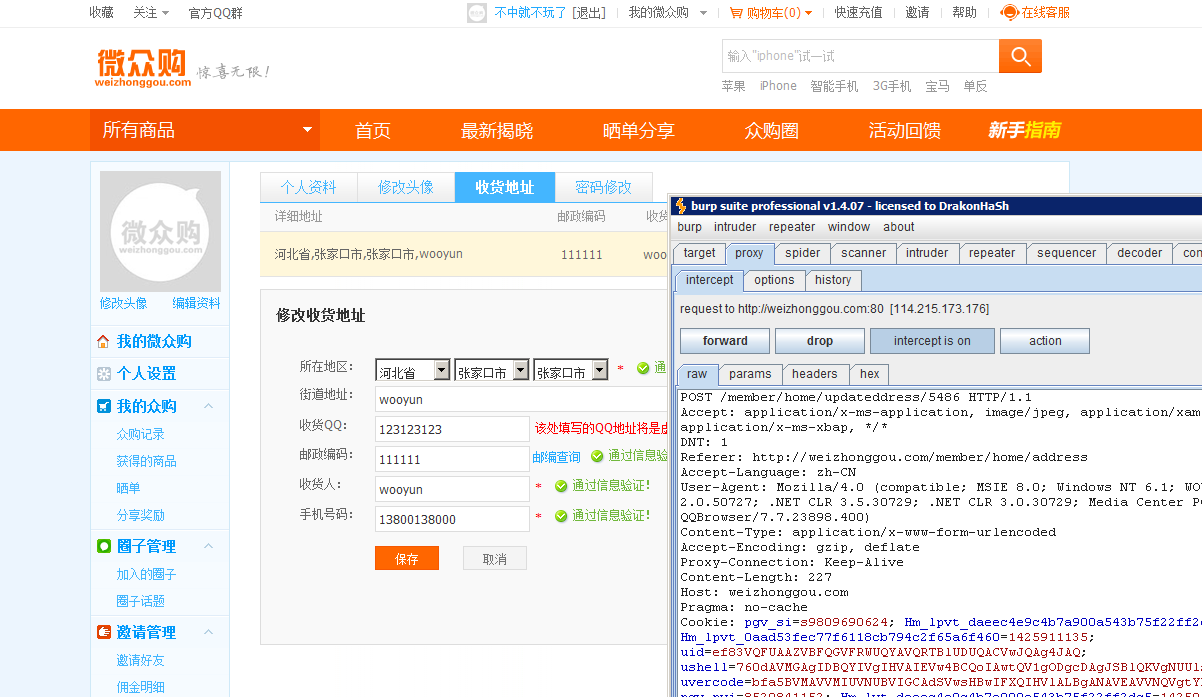Click the 微众购 site logo
The width and height of the screenshot is (1202, 697).
coord(142,68)
